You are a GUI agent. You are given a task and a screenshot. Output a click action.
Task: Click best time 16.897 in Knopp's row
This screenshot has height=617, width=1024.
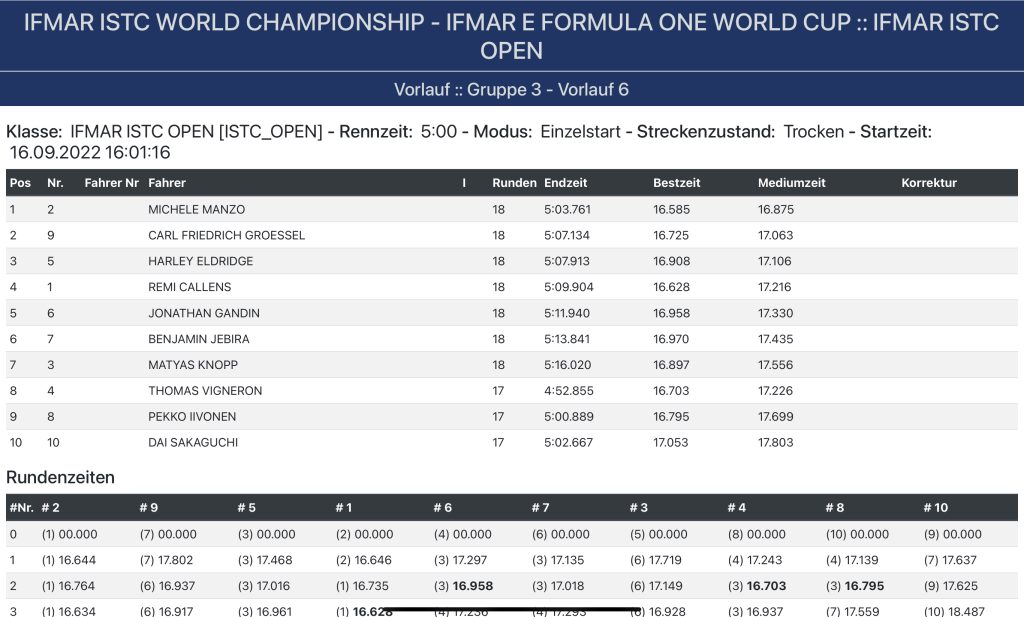pos(671,365)
